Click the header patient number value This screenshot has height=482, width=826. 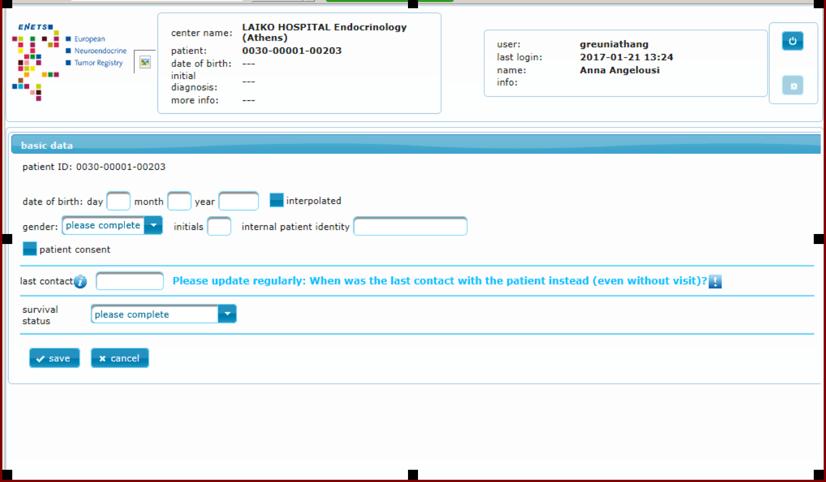click(292, 51)
